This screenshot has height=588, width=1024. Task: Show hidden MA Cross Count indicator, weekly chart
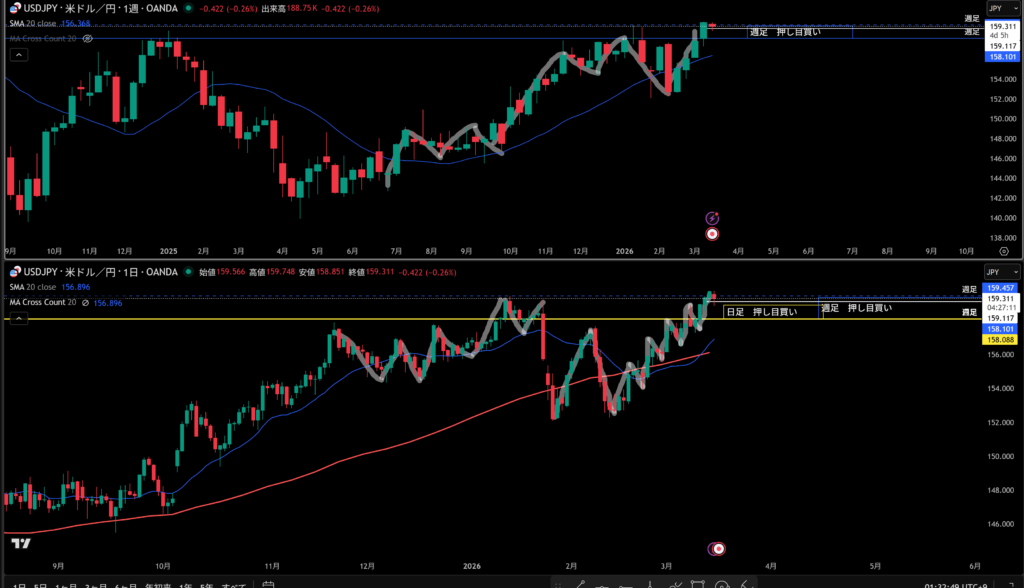[x=88, y=38]
